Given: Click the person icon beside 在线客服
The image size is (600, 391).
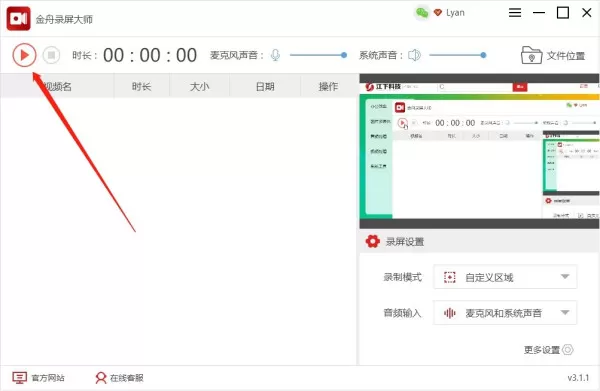Looking at the screenshot, I should click(x=101, y=378).
